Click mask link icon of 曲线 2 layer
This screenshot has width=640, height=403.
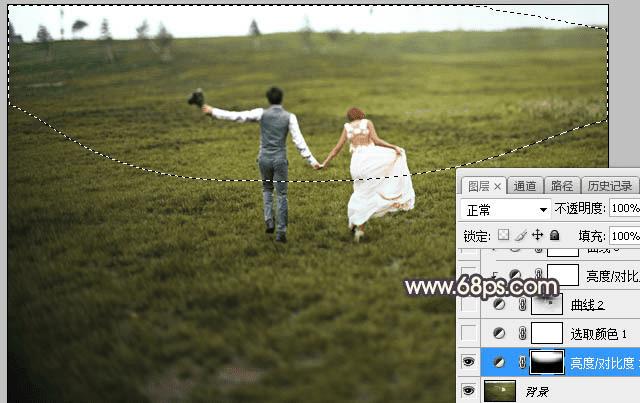[x=522, y=304]
